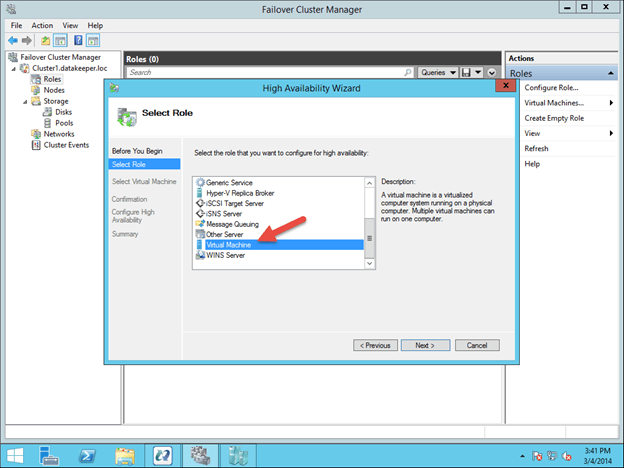Open File Explorer from the taskbar
The image size is (624, 468).
point(125,455)
